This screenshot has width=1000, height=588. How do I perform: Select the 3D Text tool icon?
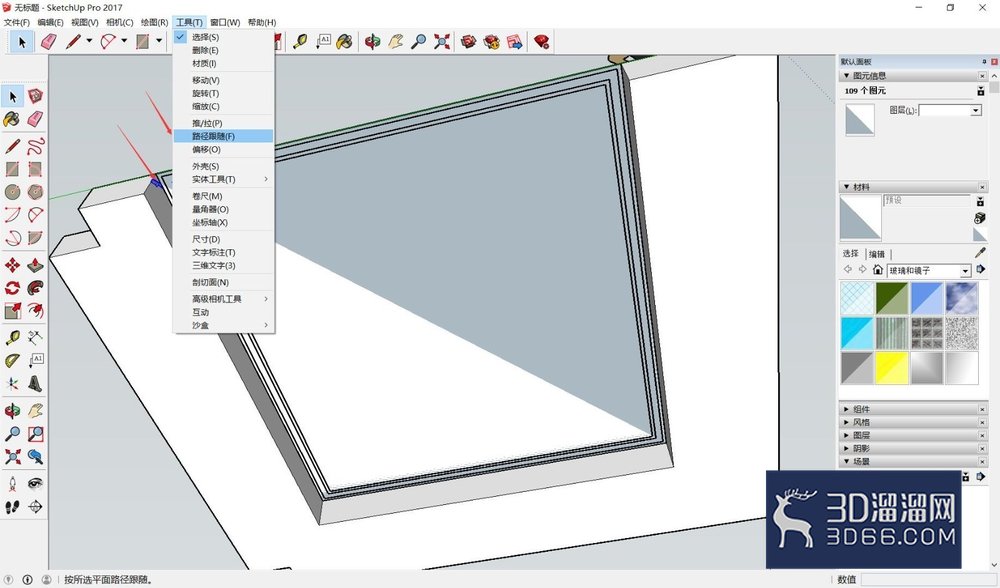pyautogui.click(x=35, y=384)
